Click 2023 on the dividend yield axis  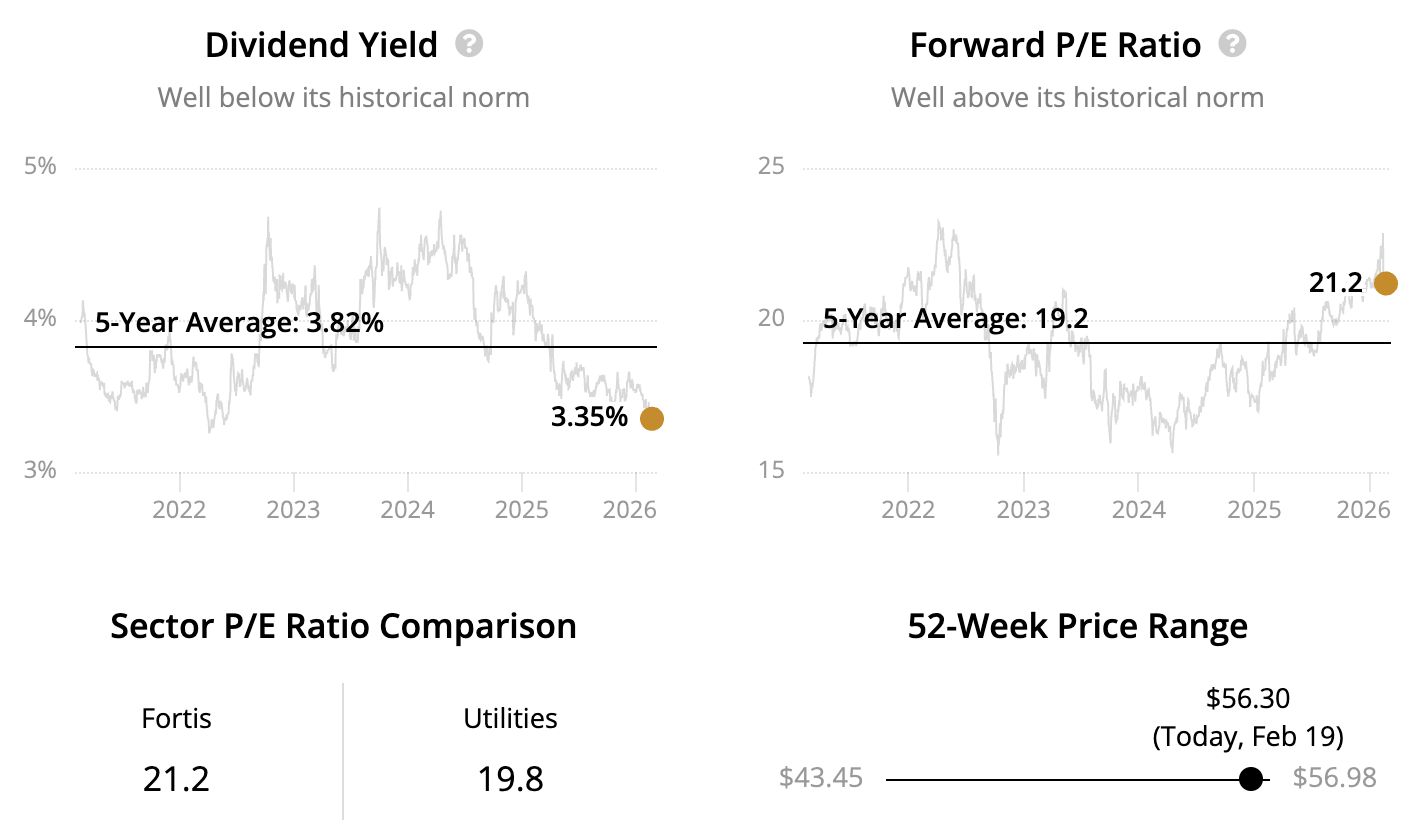pyautogui.click(x=293, y=510)
